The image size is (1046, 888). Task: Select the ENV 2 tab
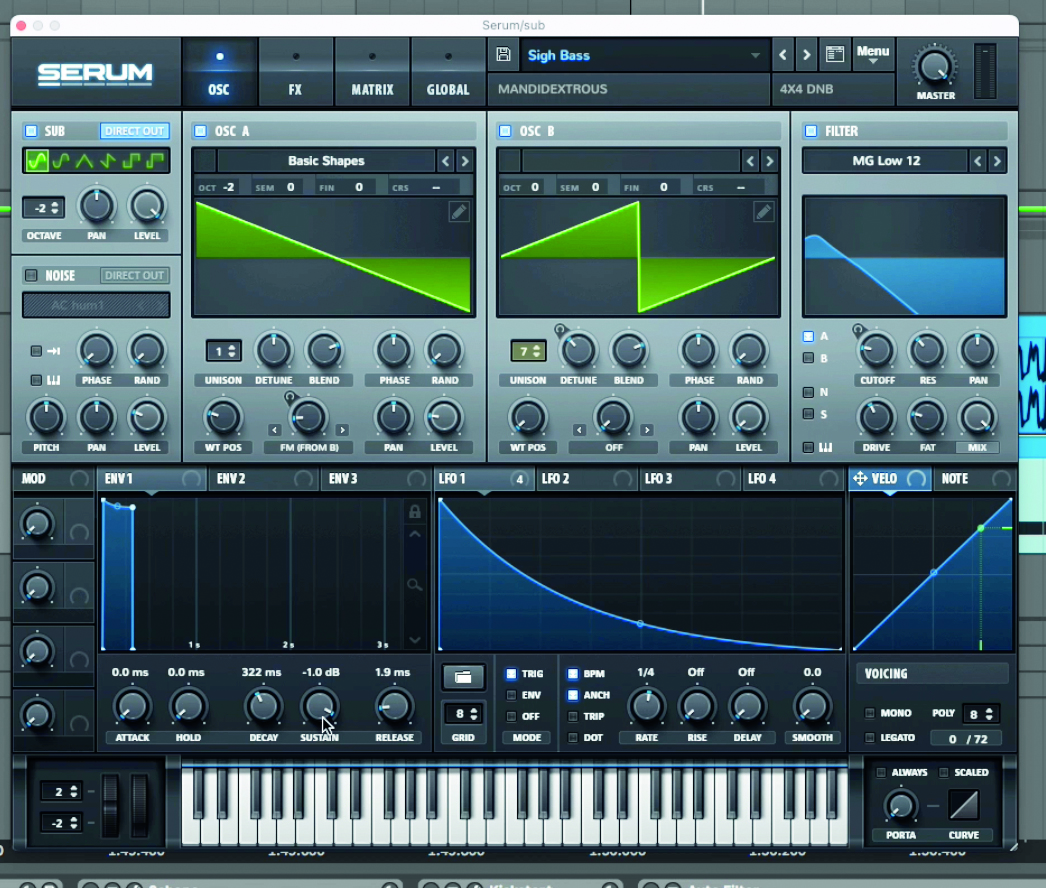tap(263, 478)
